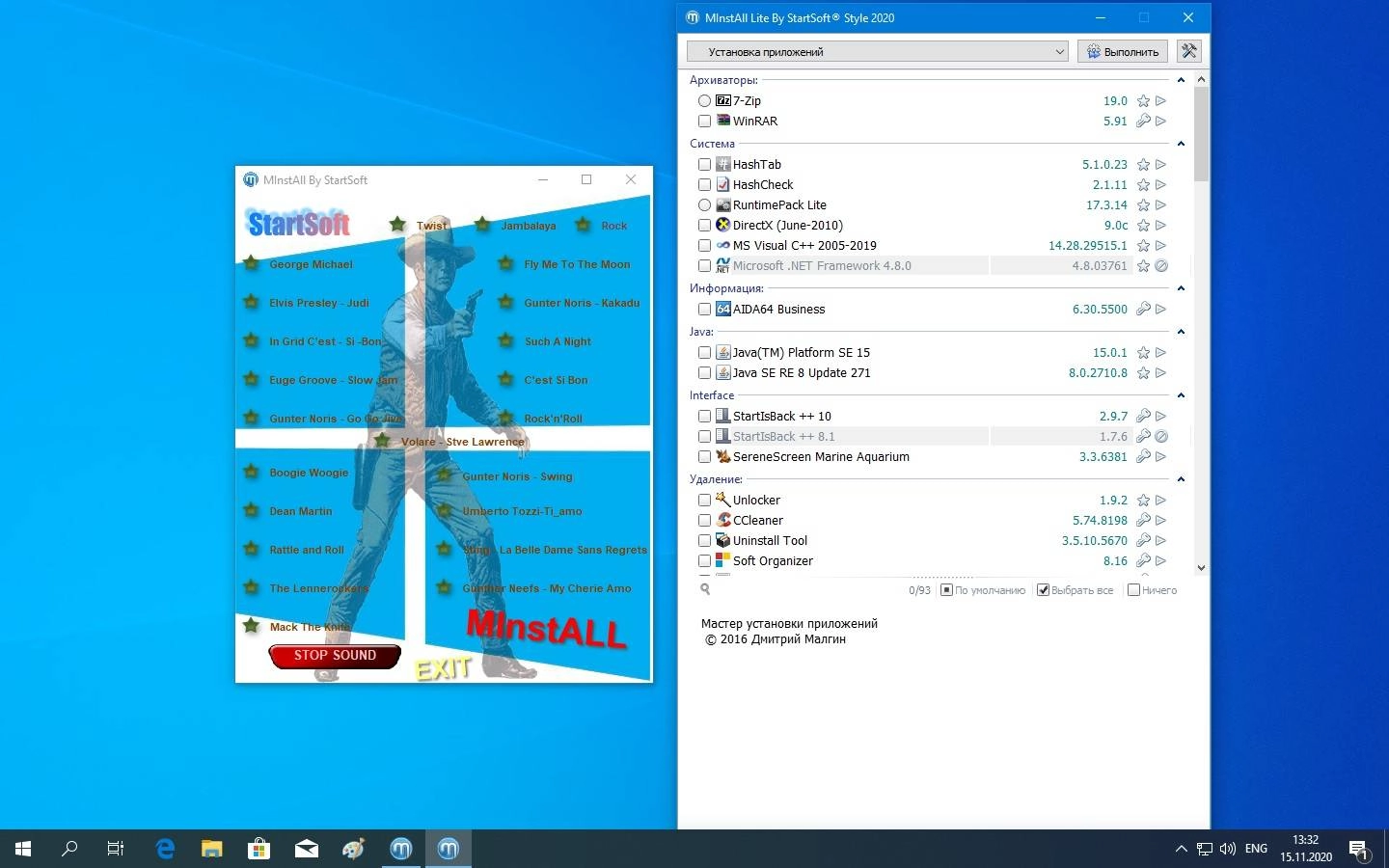
Task: Collapse the Архиваторы section
Action: [1181, 80]
